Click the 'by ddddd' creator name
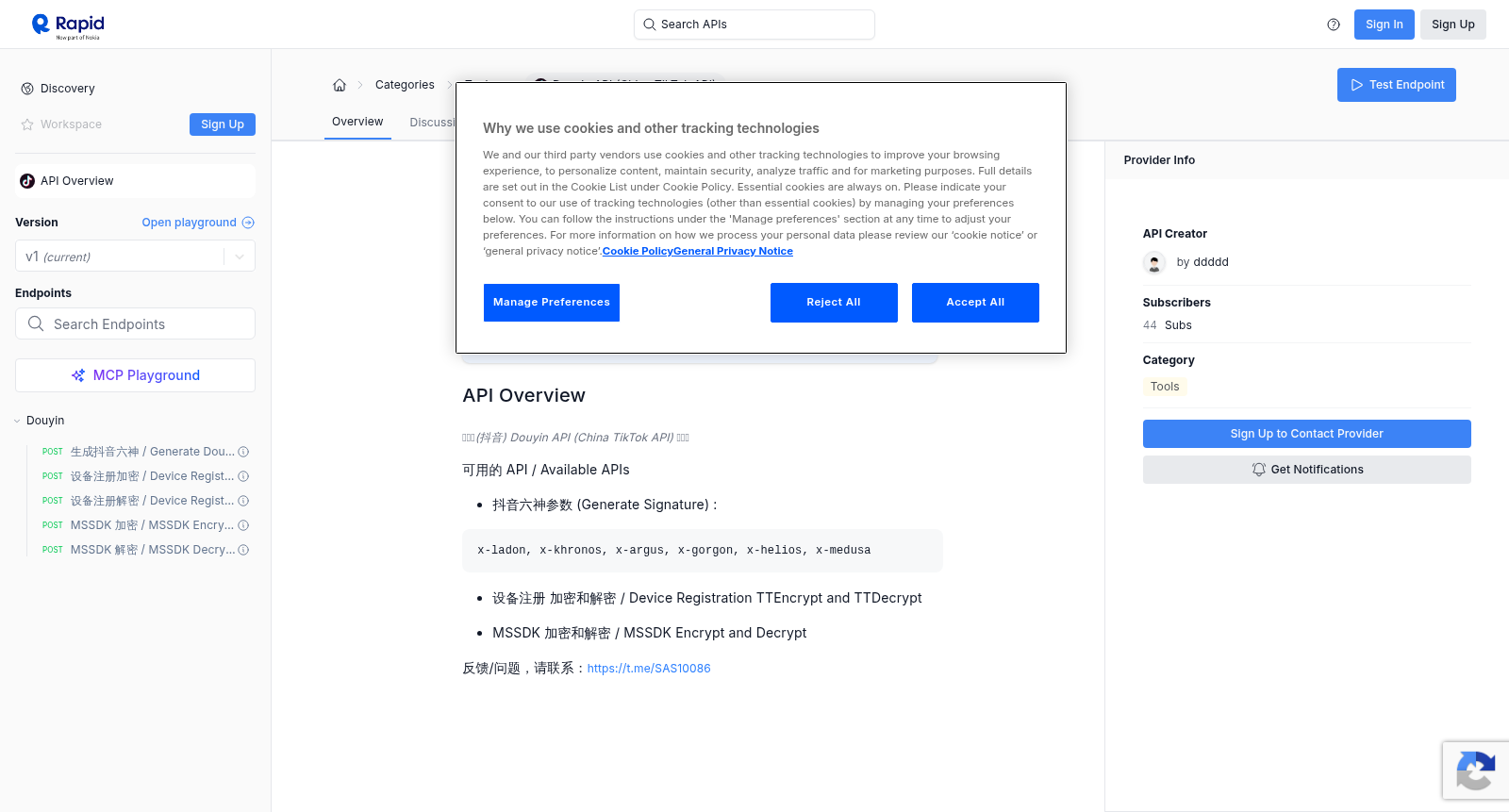Viewport: 1509px width, 812px height. (x=1202, y=262)
